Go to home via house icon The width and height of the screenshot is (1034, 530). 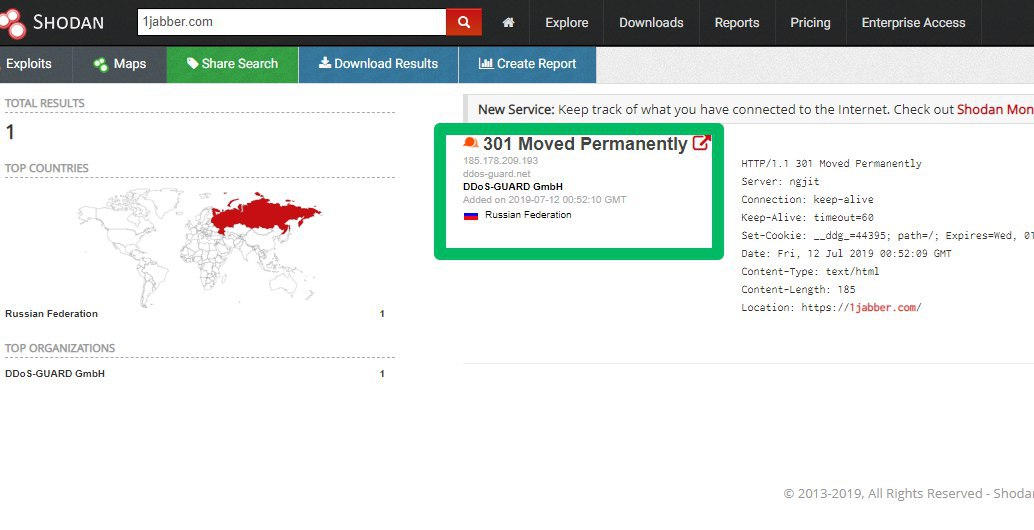508,22
